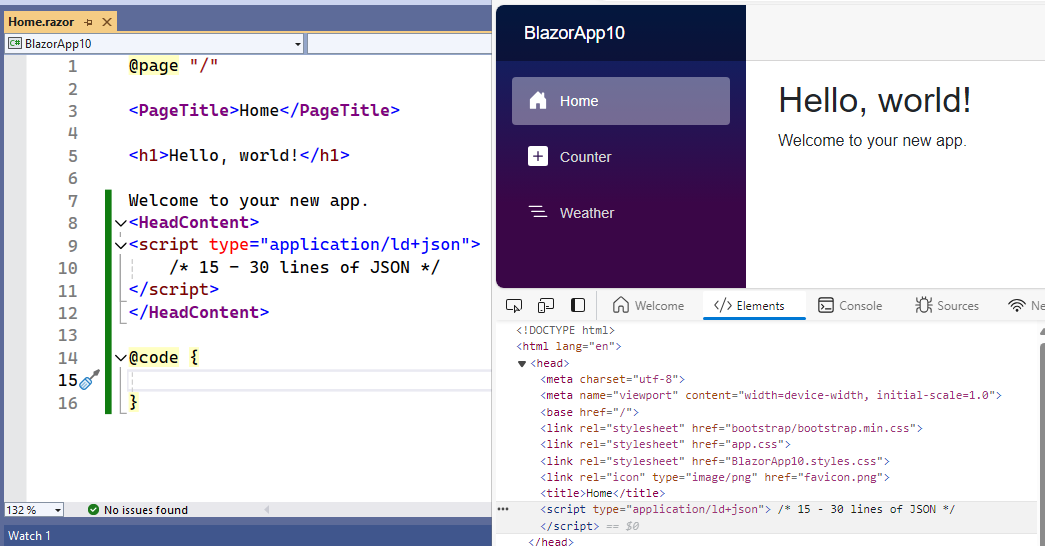Screen dimensions: 1045x546
Task: Select the base href node
Action: click(x=589, y=413)
